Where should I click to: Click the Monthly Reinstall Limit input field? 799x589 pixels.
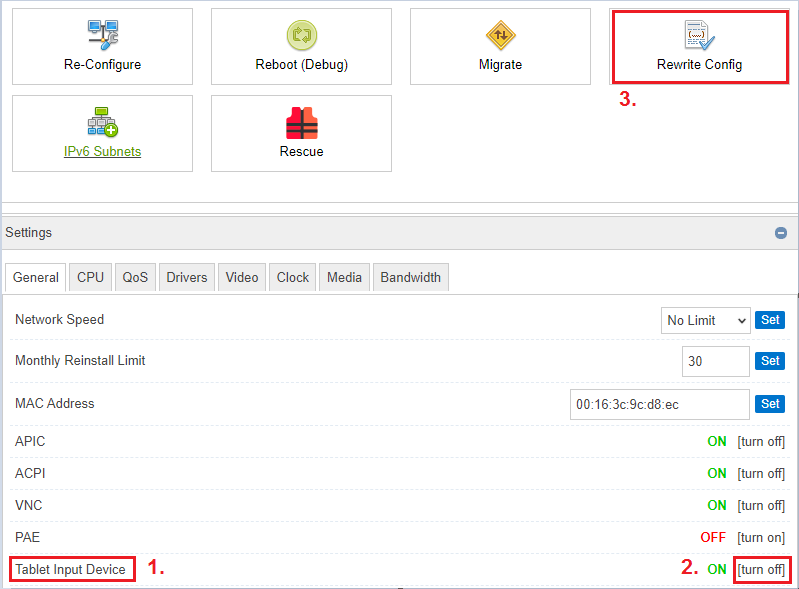[x=715, y=361]
